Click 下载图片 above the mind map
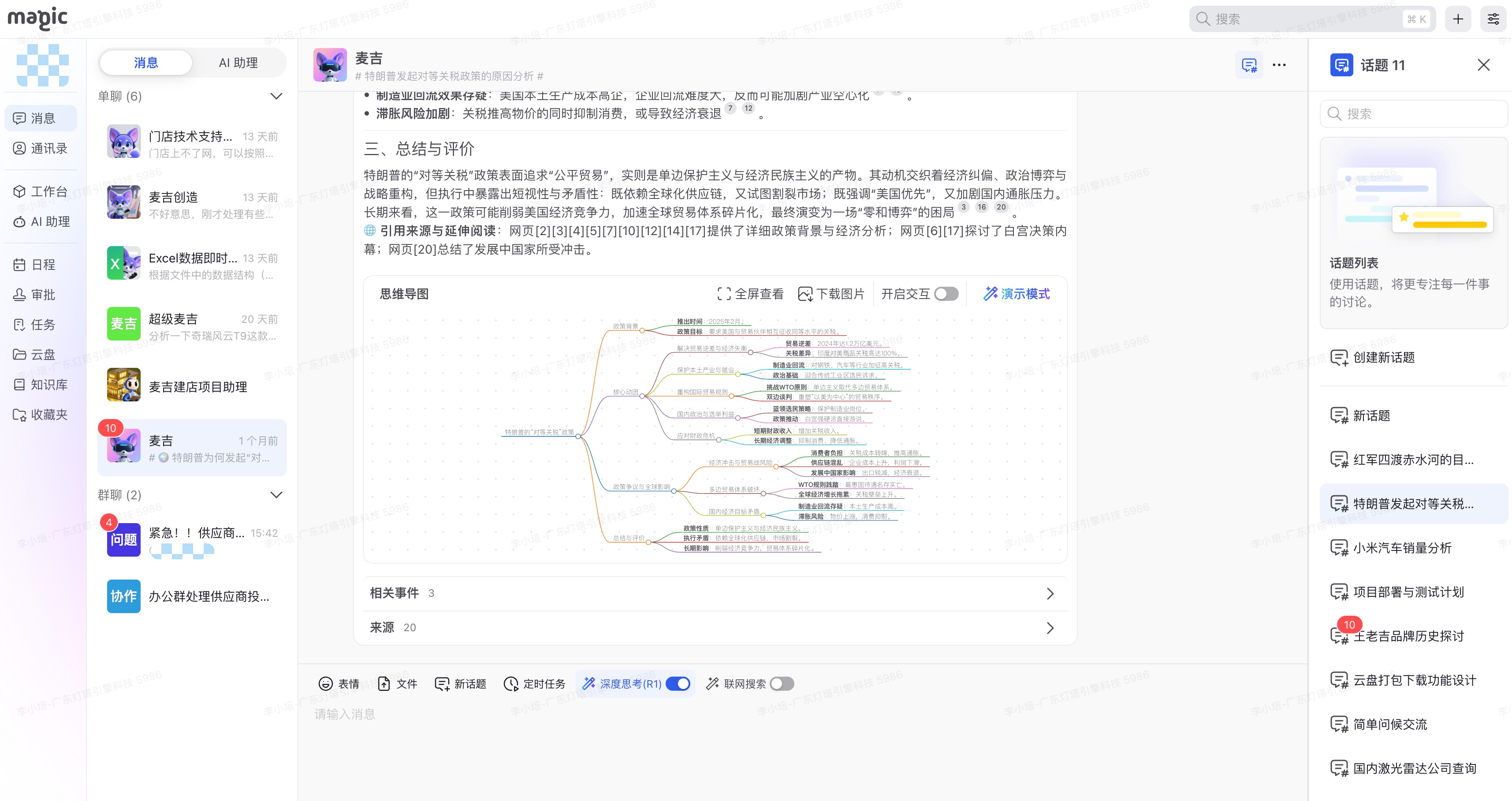The image size is (1512, 801). tap(831, 294)
